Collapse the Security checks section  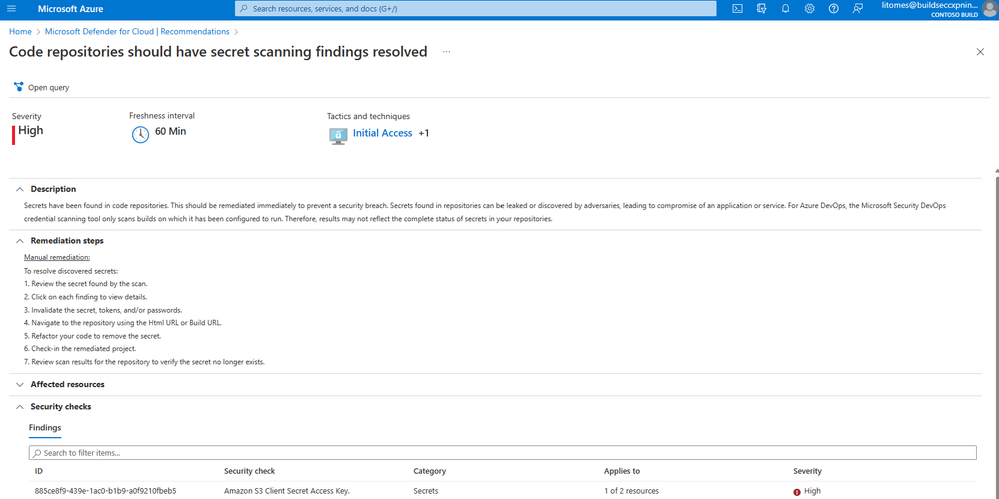click(x=20, y=407)
